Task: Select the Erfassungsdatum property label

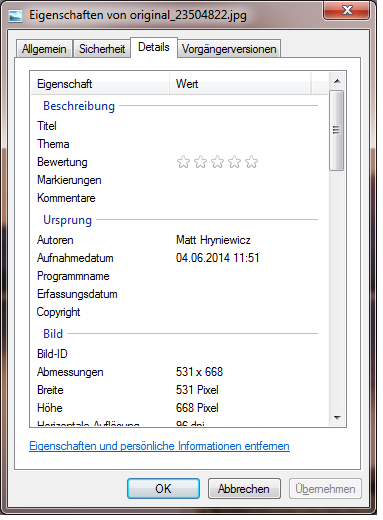Action: [77, 294]
